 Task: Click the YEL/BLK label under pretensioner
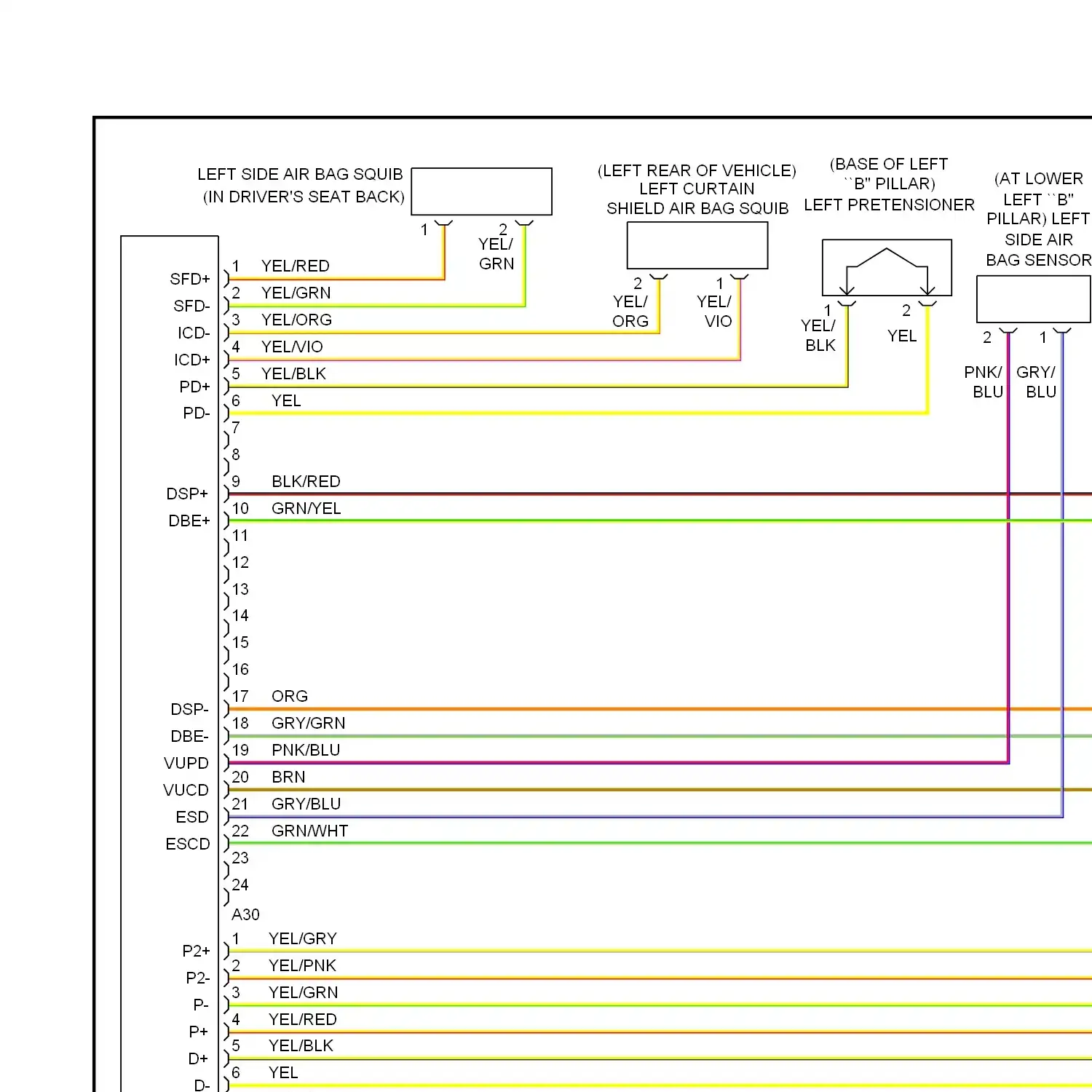[x=819, y=336]
